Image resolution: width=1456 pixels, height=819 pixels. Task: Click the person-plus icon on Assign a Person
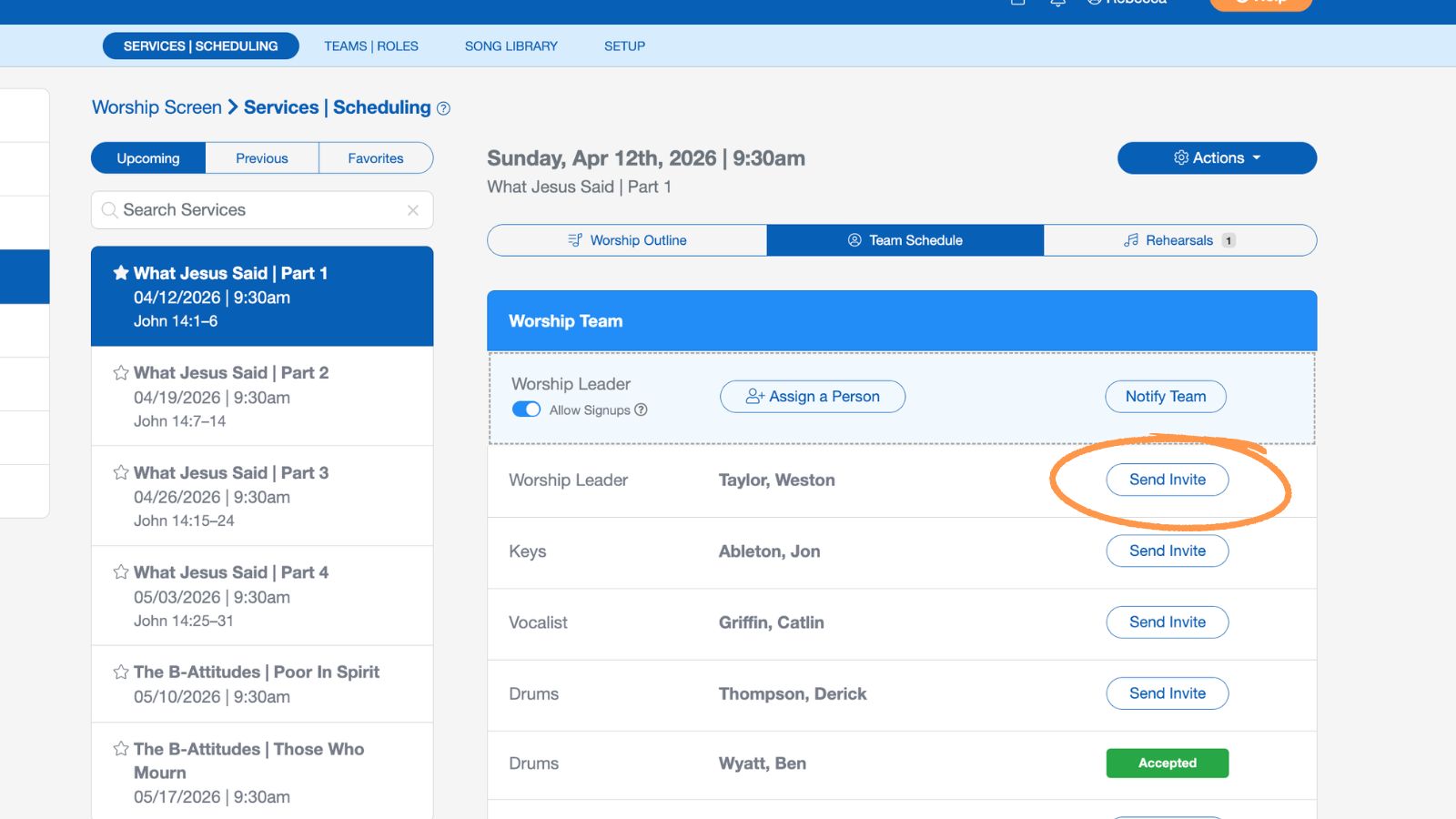(753, 396)
